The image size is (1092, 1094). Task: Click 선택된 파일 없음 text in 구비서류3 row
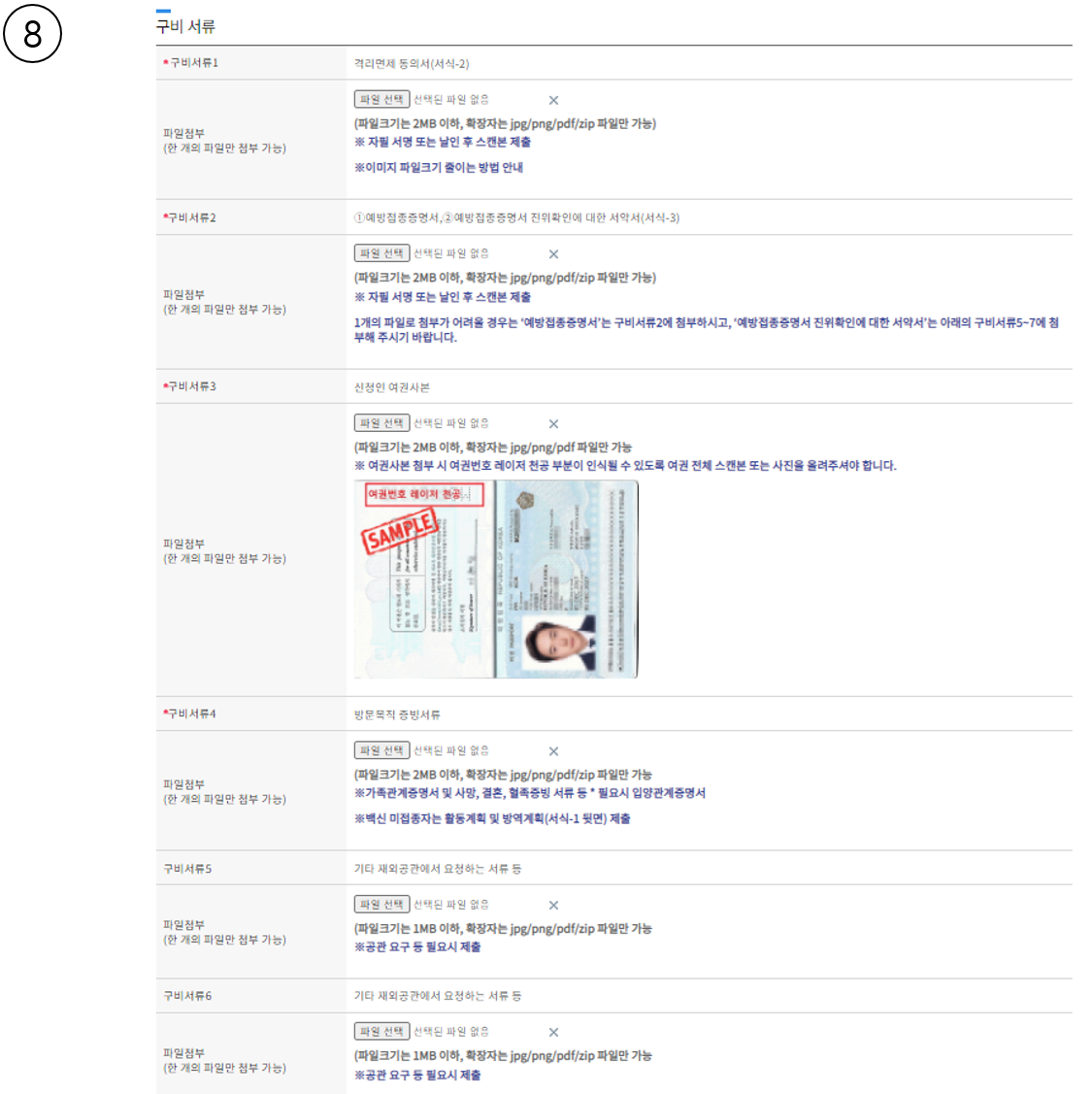[x=451, y=423]
